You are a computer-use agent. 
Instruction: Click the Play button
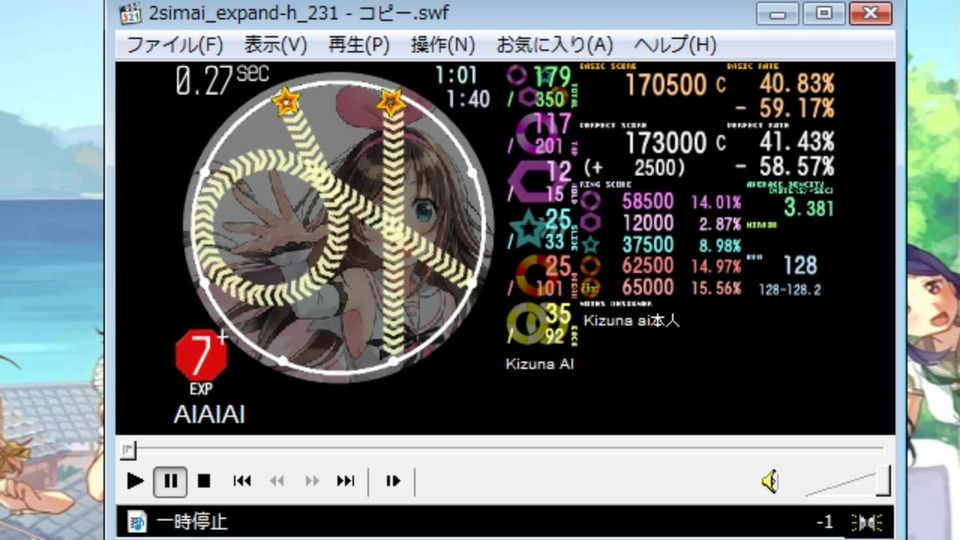[x=135, y=481]
